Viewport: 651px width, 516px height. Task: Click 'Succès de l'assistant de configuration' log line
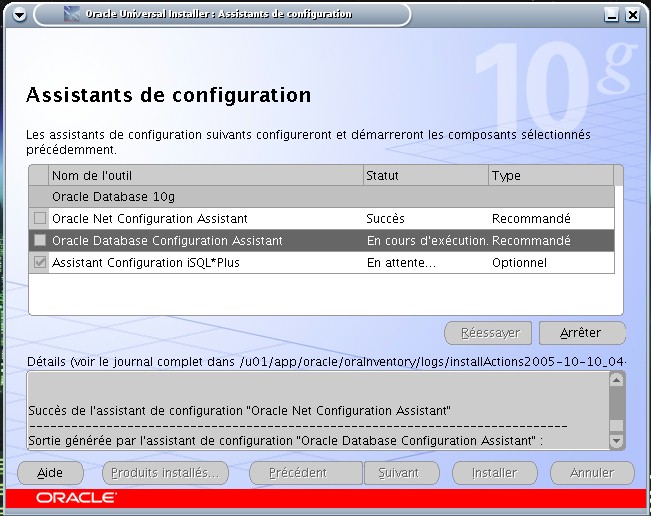[x=240, y=411]
